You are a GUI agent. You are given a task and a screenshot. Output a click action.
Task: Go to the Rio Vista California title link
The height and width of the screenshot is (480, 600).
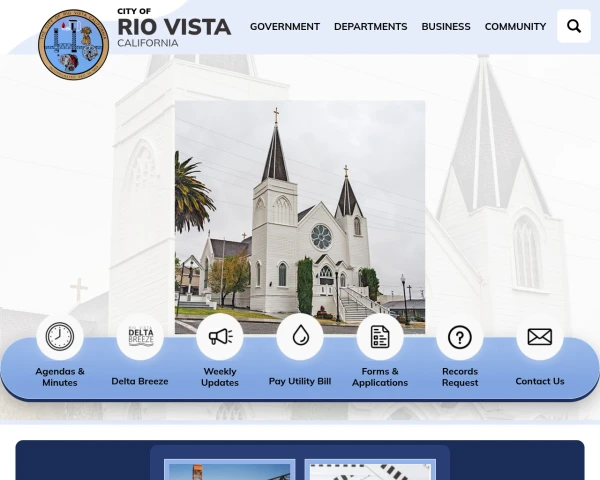point(174,28)
